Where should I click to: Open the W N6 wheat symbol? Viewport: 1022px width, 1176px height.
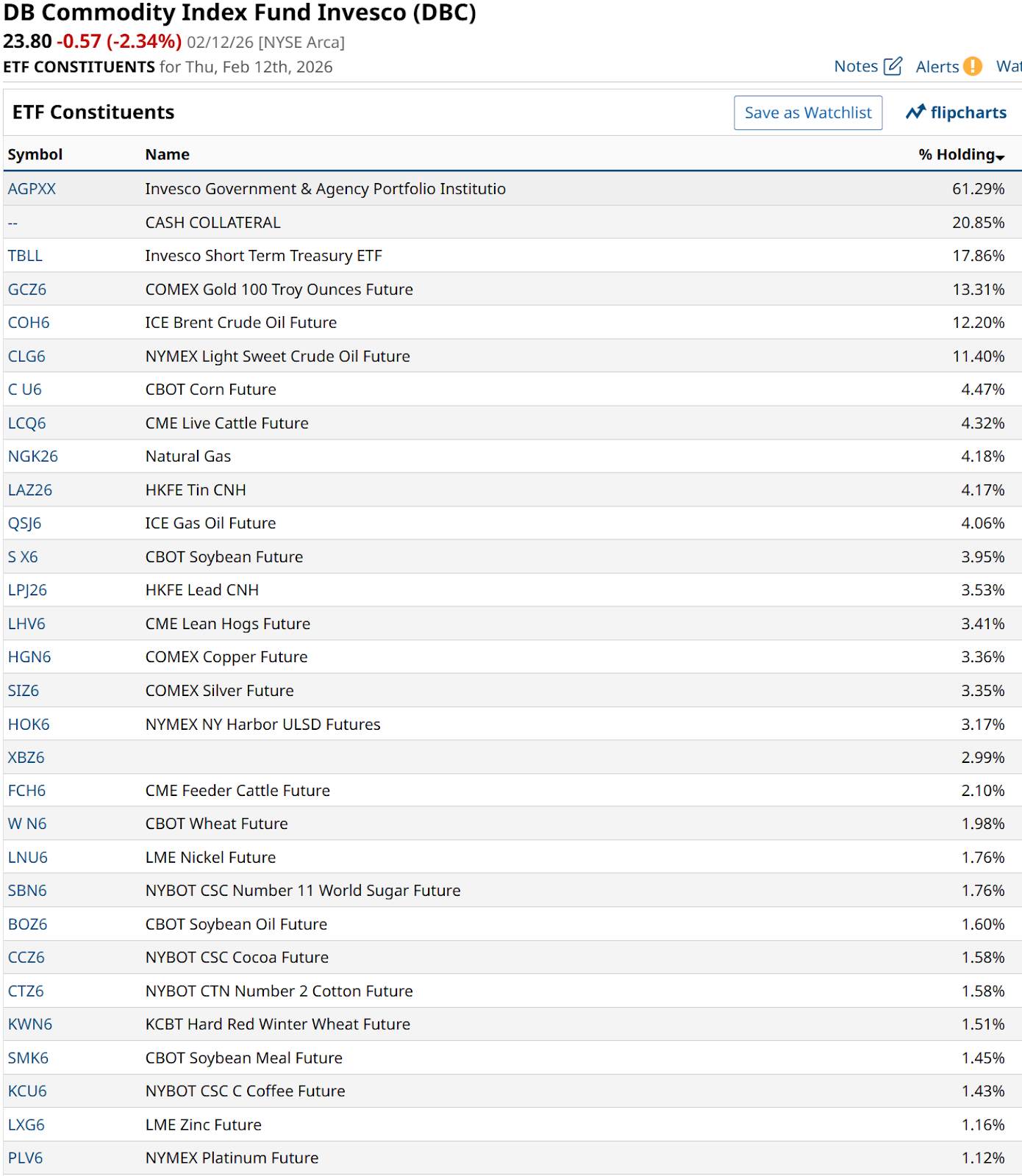(27, 824)
